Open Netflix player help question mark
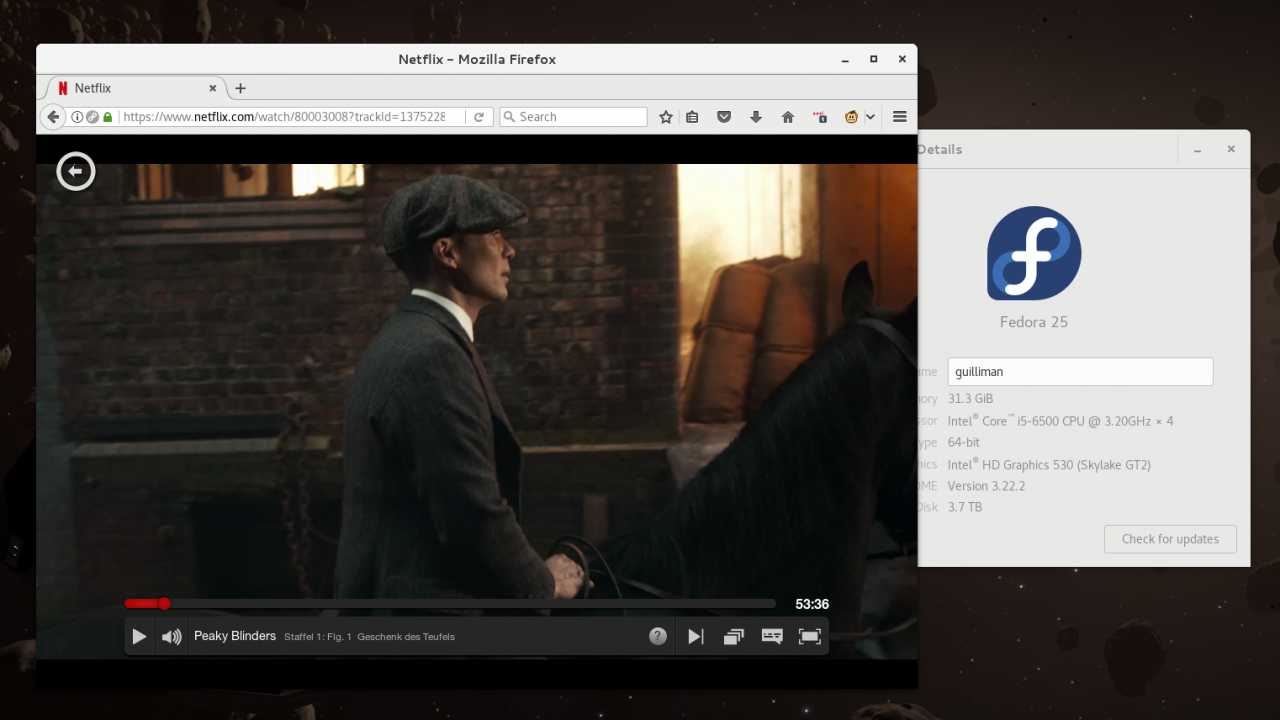Screen dimensions: 1280x720 tap(658, 636)
